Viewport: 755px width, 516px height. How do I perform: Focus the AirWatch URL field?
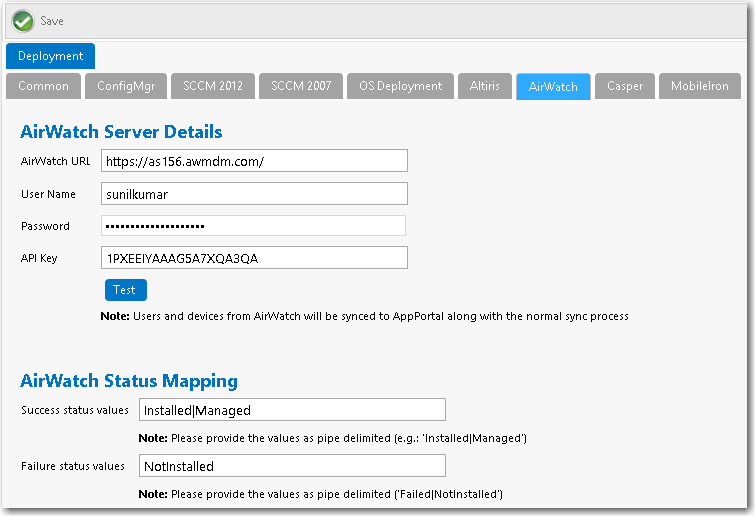254,161
